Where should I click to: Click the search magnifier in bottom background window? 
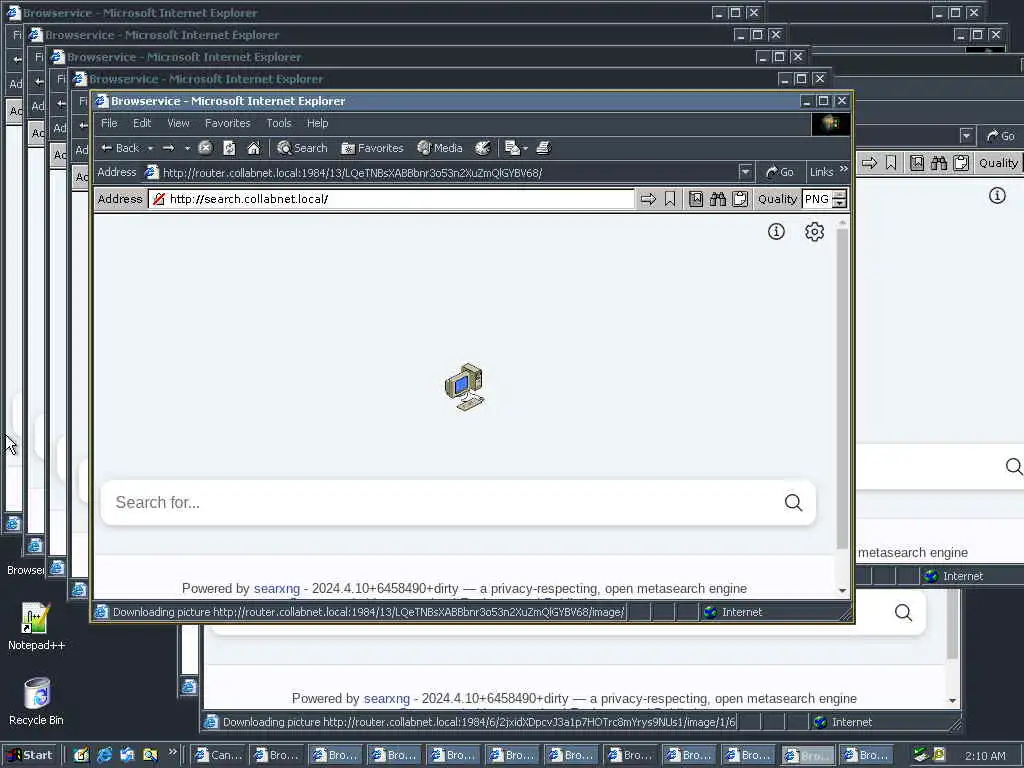903,613
